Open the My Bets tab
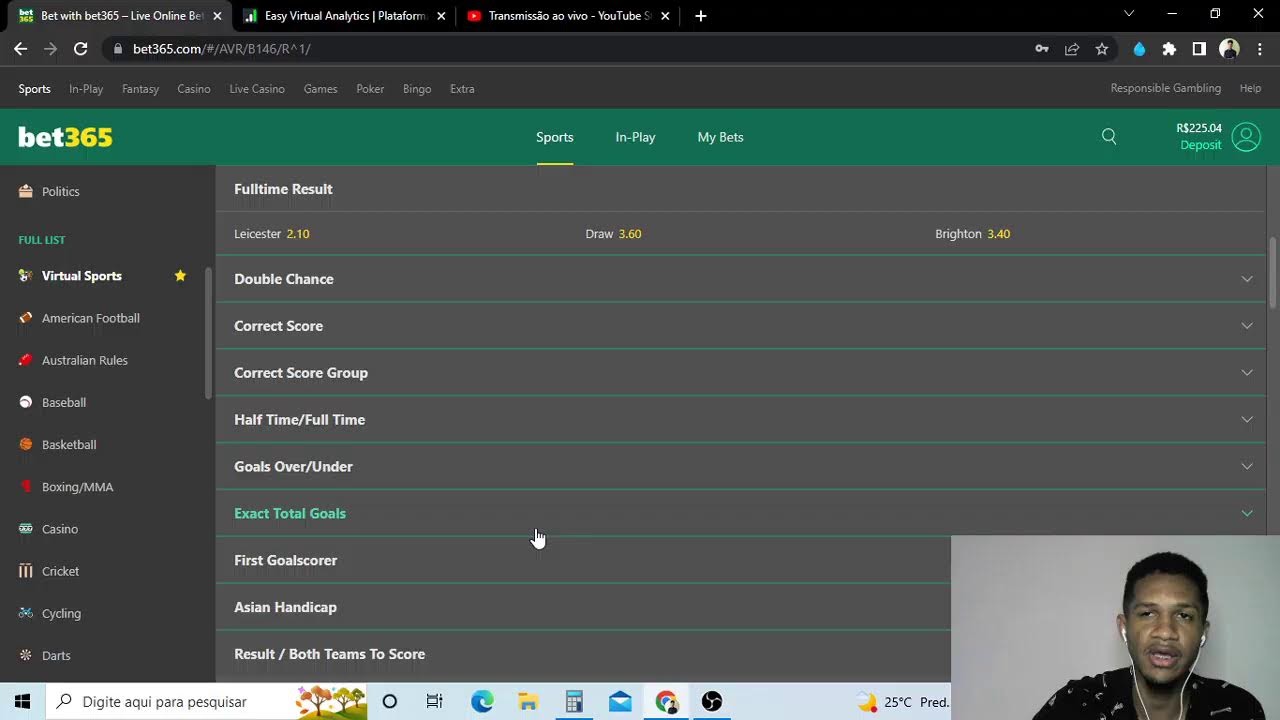 pyautogui.click(x=720, y=137)
